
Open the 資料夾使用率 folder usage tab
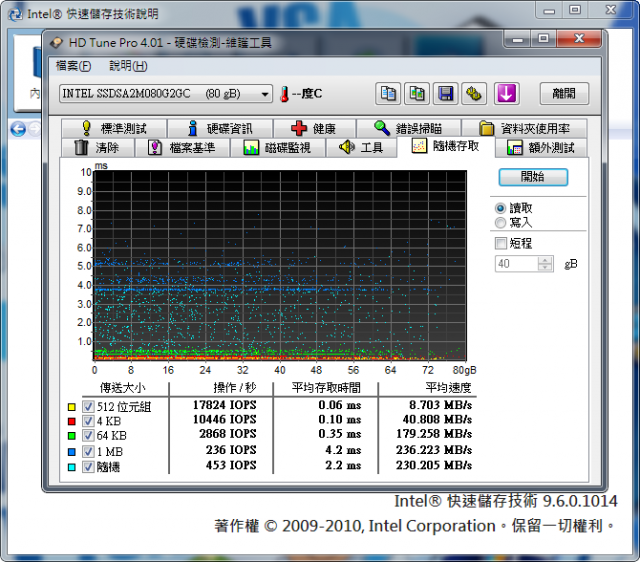(x=524, y=129)
